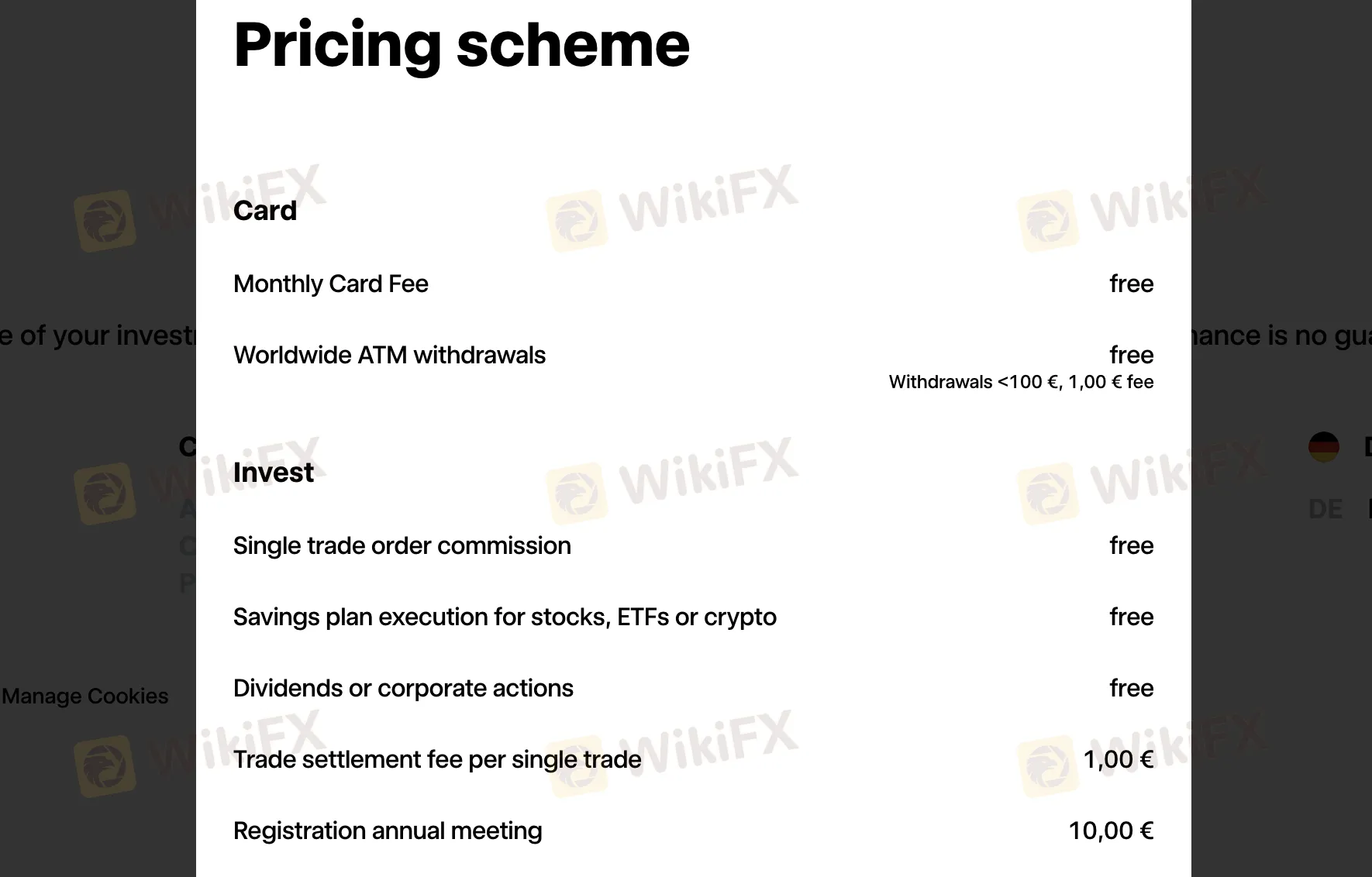
Task: Click the Registration annual meeting label
Action: click(388, 831)
